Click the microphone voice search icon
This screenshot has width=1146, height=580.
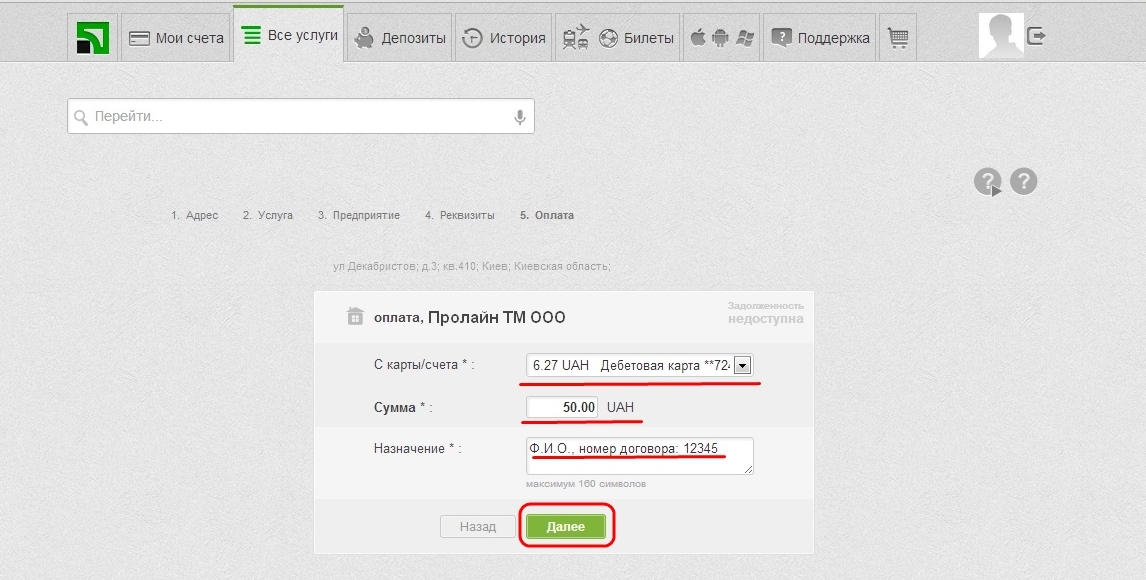(520, 117)
